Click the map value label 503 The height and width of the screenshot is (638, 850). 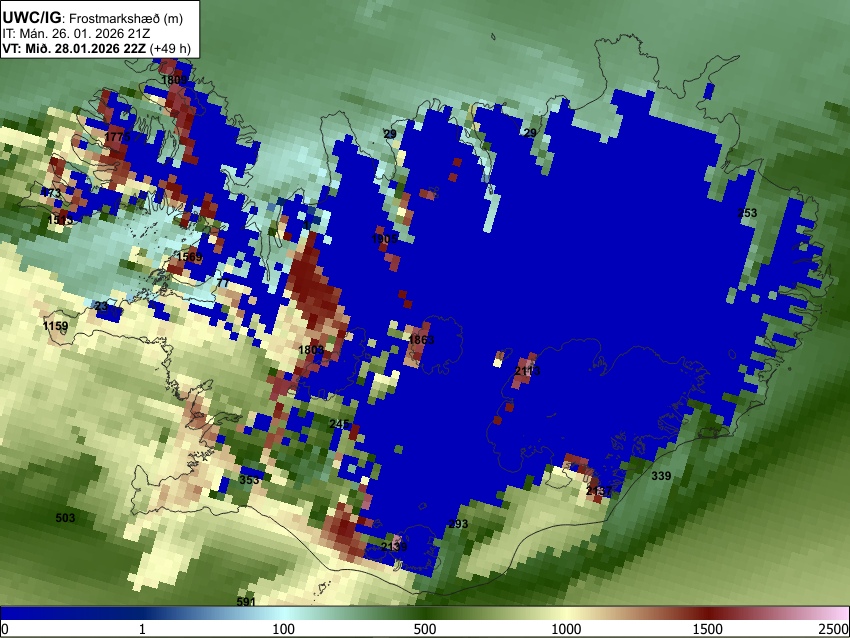click(65, 518)
